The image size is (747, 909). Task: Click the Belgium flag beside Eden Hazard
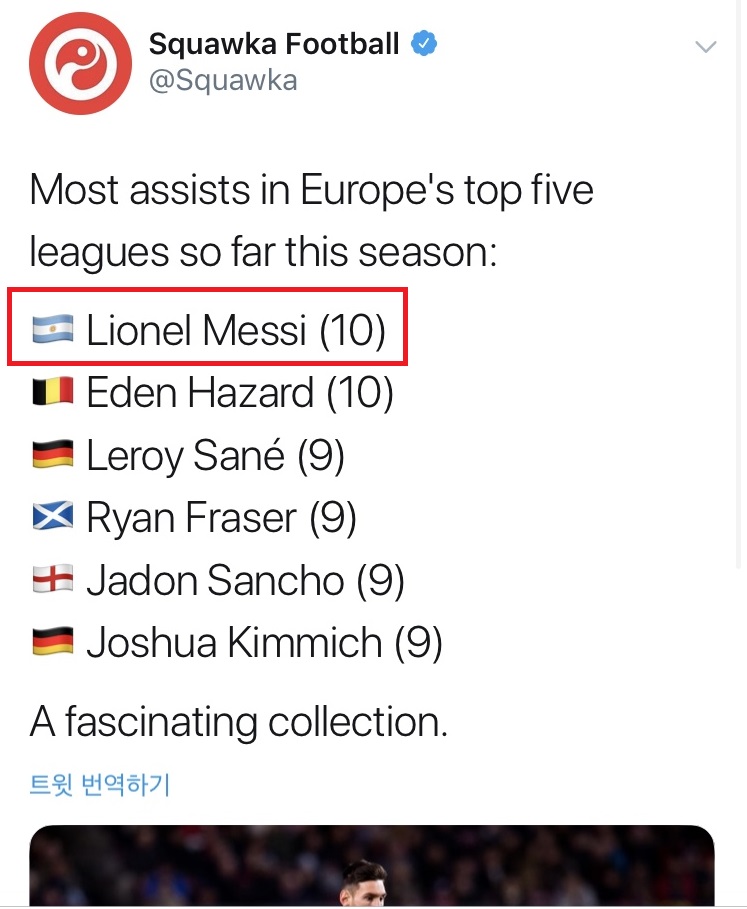(53, 393)
